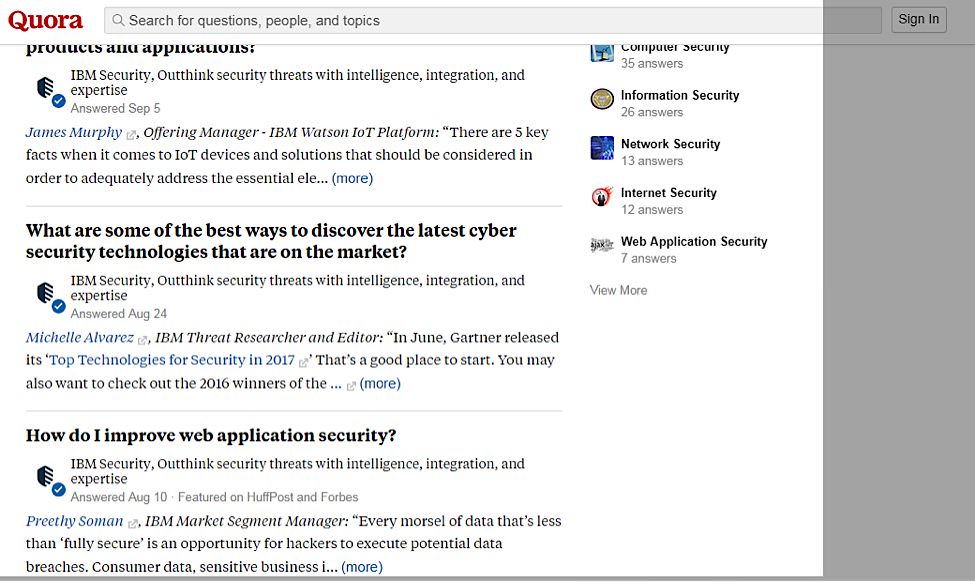Click external link icon beside Michelle Alvarez
Screen dimensions: 975x582
(x=142, y=340)
